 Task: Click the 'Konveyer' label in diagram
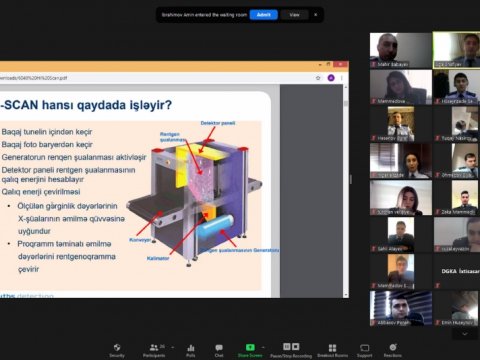click(x=140, y=240)
